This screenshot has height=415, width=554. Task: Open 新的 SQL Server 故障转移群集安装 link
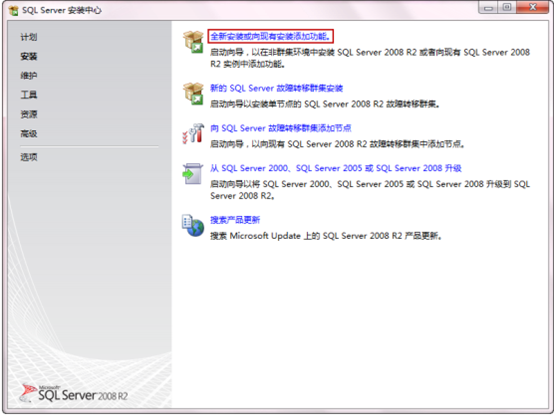(277, 88)
